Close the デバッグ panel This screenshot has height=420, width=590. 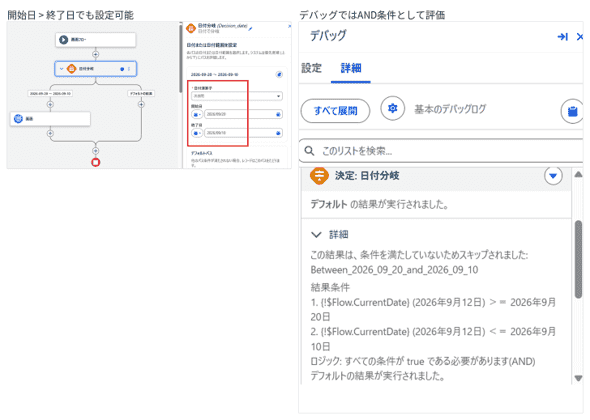(580, 37)
